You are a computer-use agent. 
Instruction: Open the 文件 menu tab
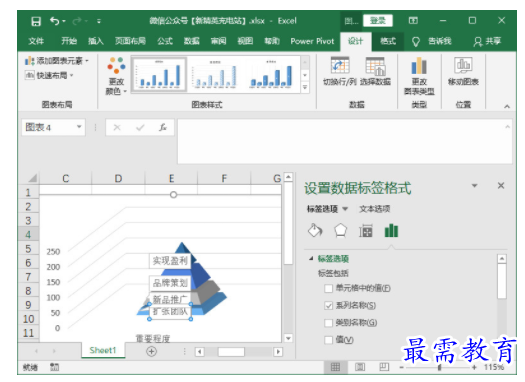click(36, 41)
